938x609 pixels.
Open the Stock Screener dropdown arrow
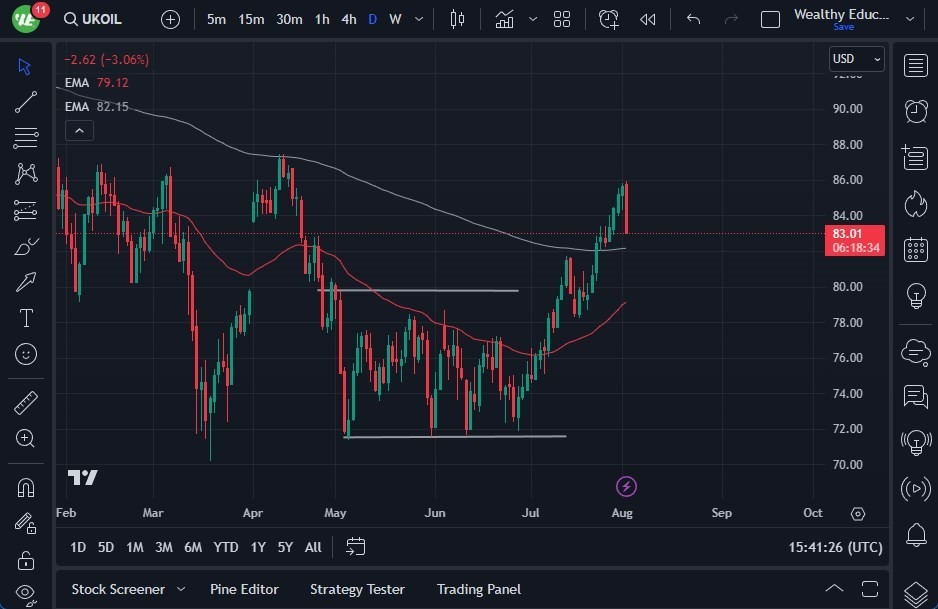(x=181, y=589)
